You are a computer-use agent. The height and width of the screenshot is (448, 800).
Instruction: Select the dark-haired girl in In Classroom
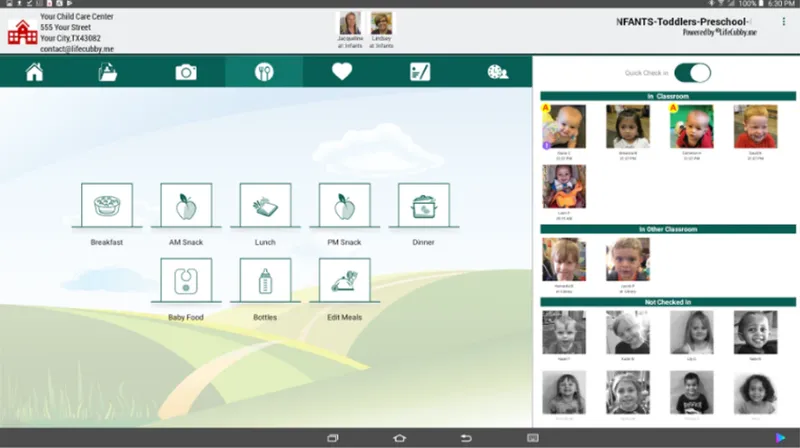pos(628,127)
